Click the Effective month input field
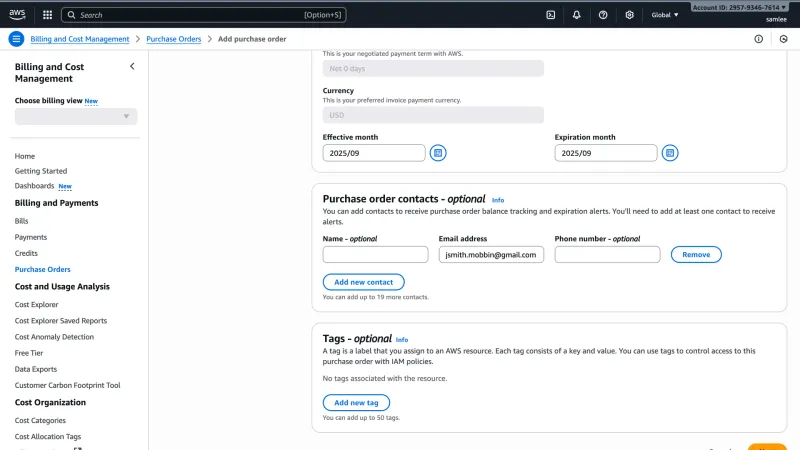Viewport: 800px width, 450px height. coord(373,153)
